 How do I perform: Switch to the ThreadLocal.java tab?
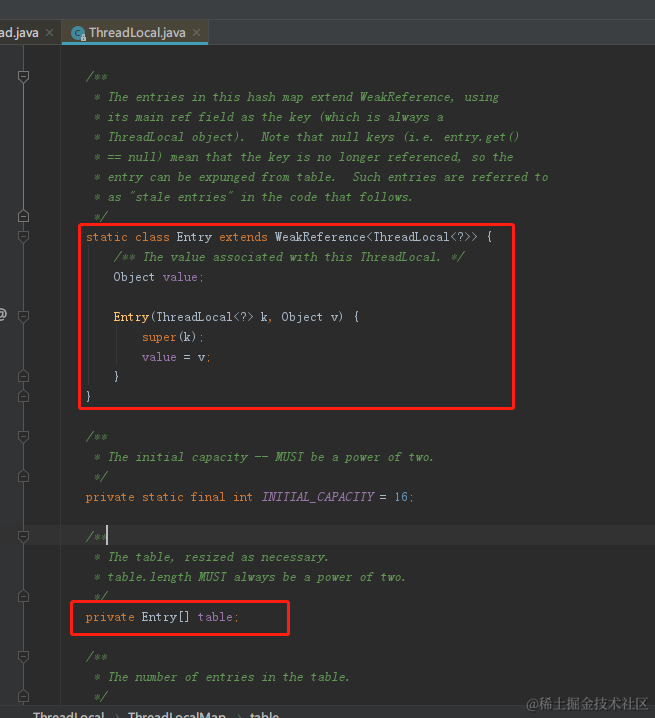(x=135, y=33)
